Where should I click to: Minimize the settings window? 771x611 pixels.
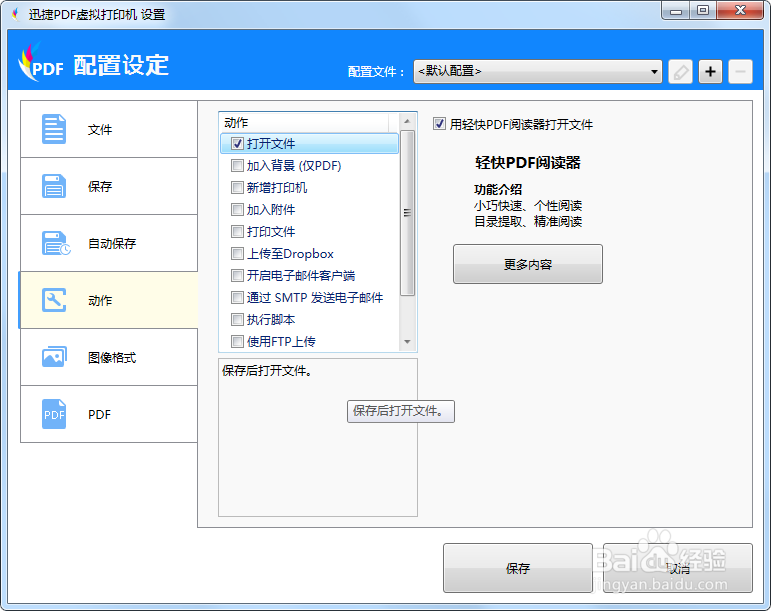[676, 11]
